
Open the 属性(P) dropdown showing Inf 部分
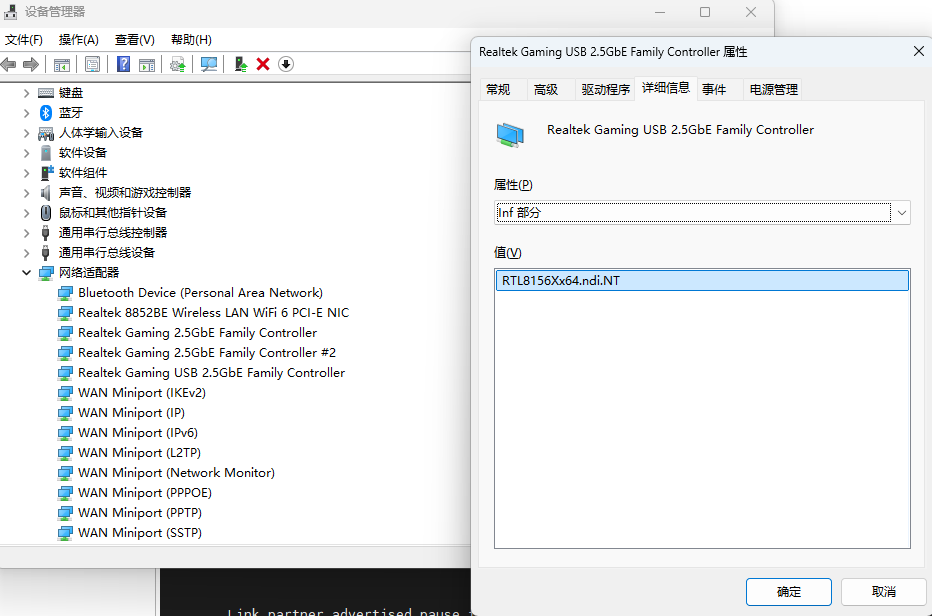pos(702,213)
